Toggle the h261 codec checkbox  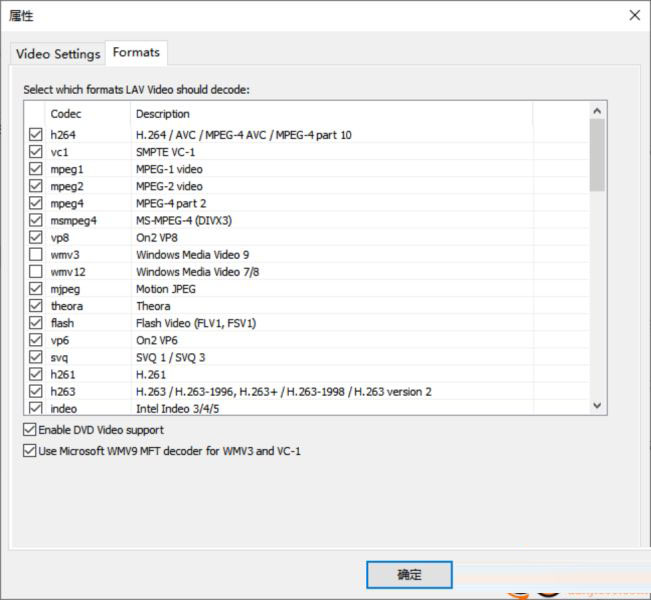click(36, 374)
